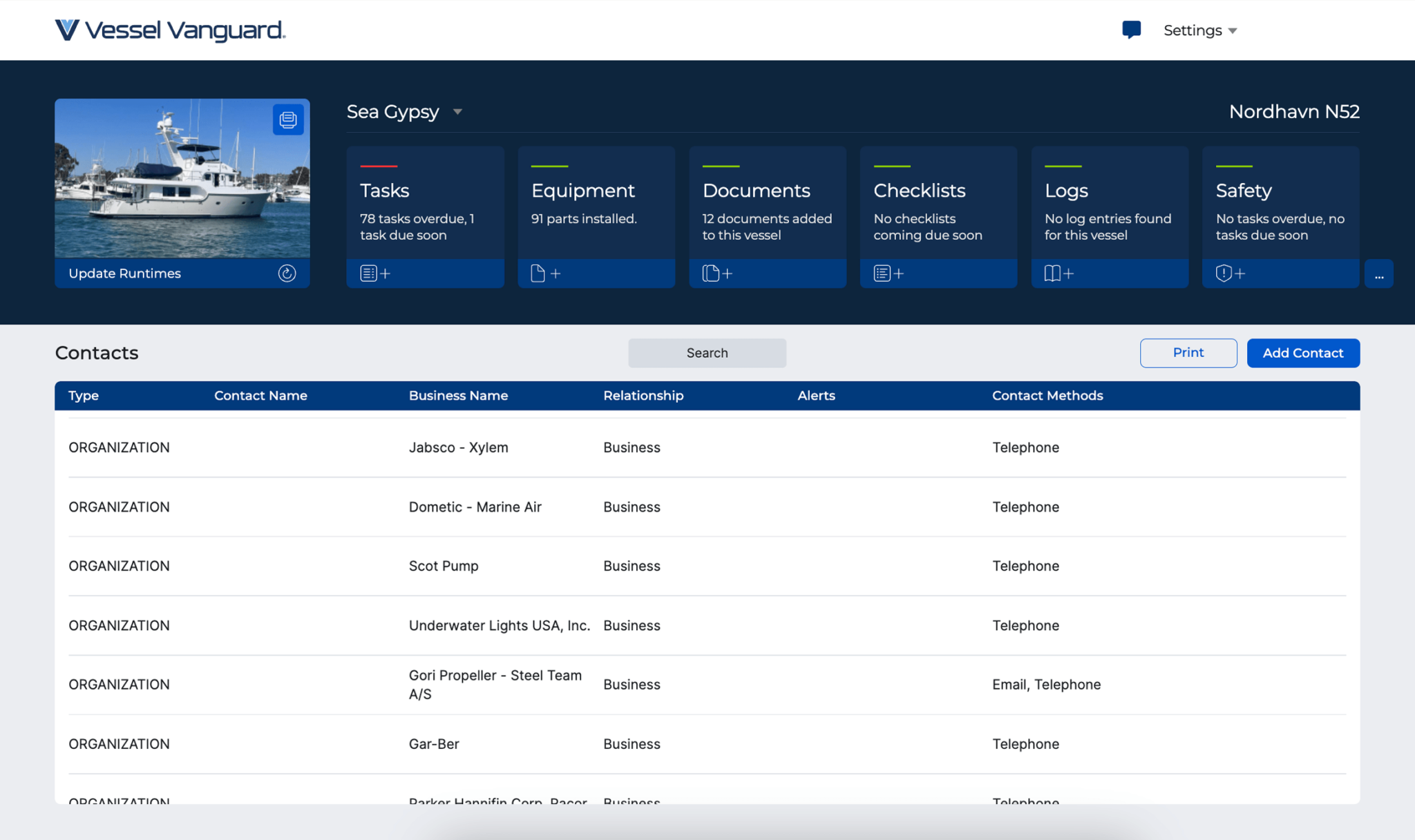
Task: Click the printer icon on the vessel photo
Action: pos(287,119)
